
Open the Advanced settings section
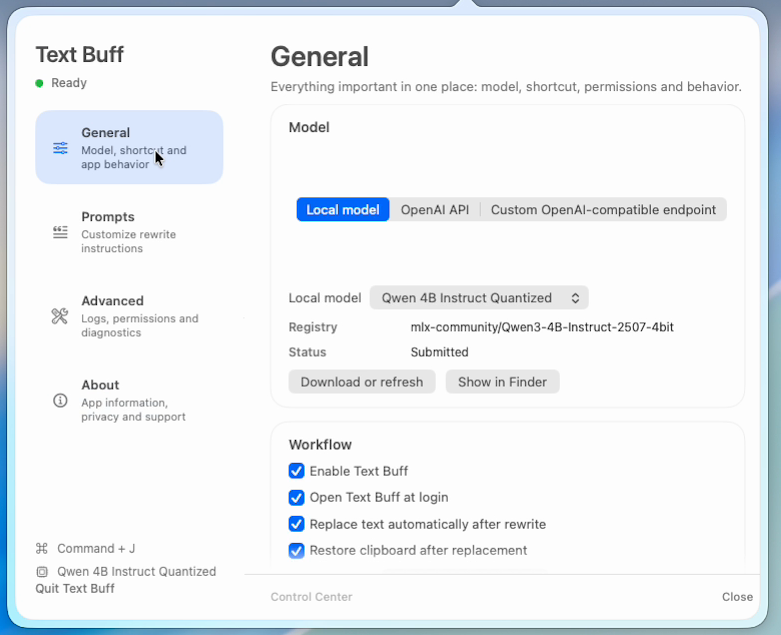[129, 316]
